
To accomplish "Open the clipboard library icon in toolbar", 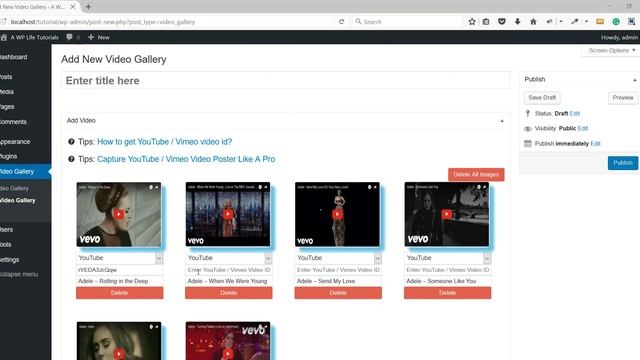I will 486,22.
